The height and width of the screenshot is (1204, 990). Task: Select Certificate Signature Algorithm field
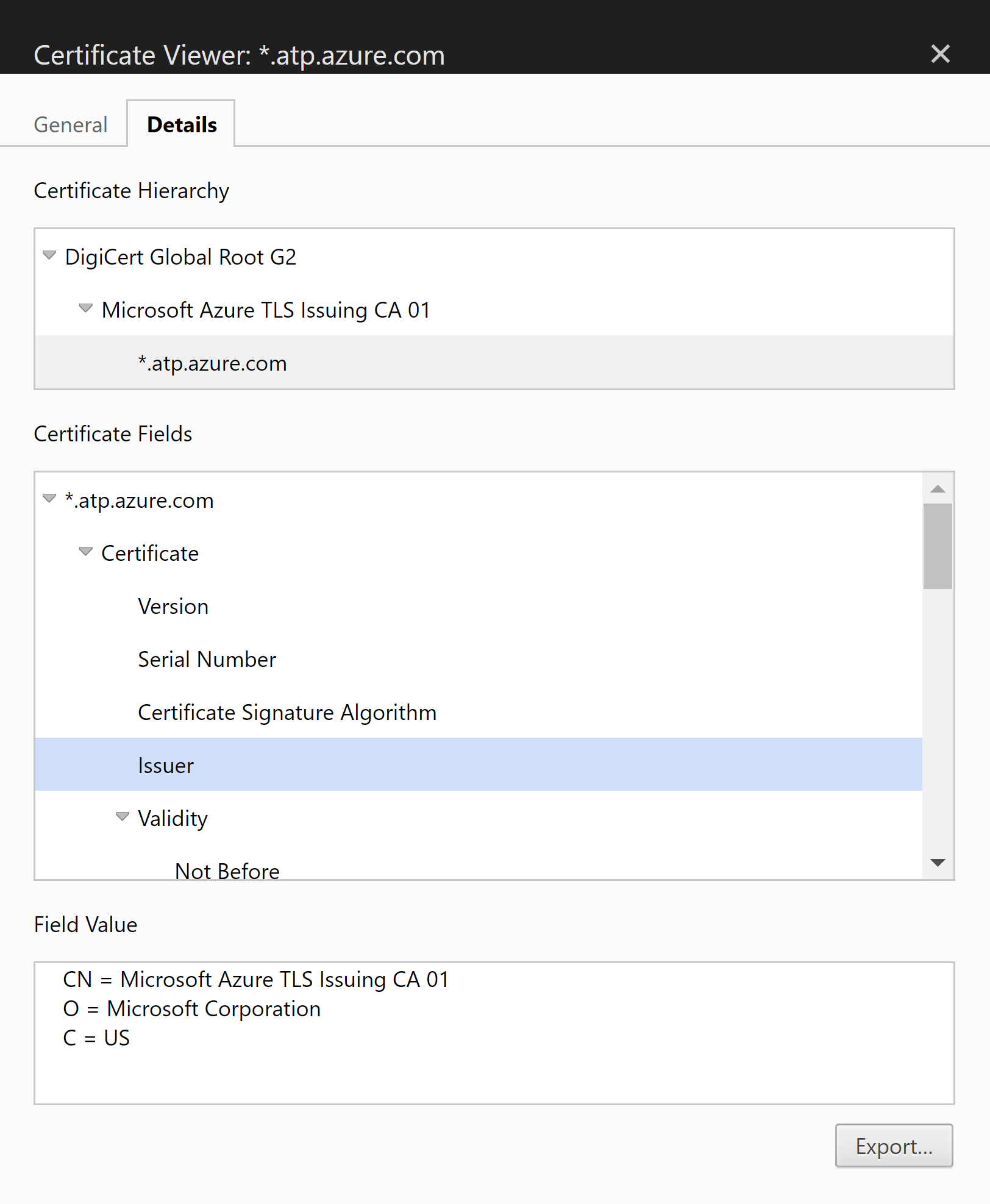(x=287, y=713)
